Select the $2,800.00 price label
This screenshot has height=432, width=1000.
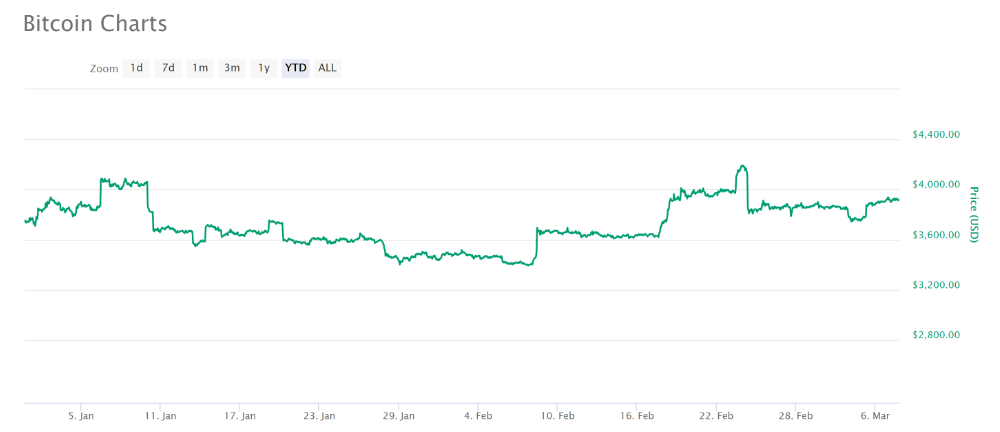(936, 335)
